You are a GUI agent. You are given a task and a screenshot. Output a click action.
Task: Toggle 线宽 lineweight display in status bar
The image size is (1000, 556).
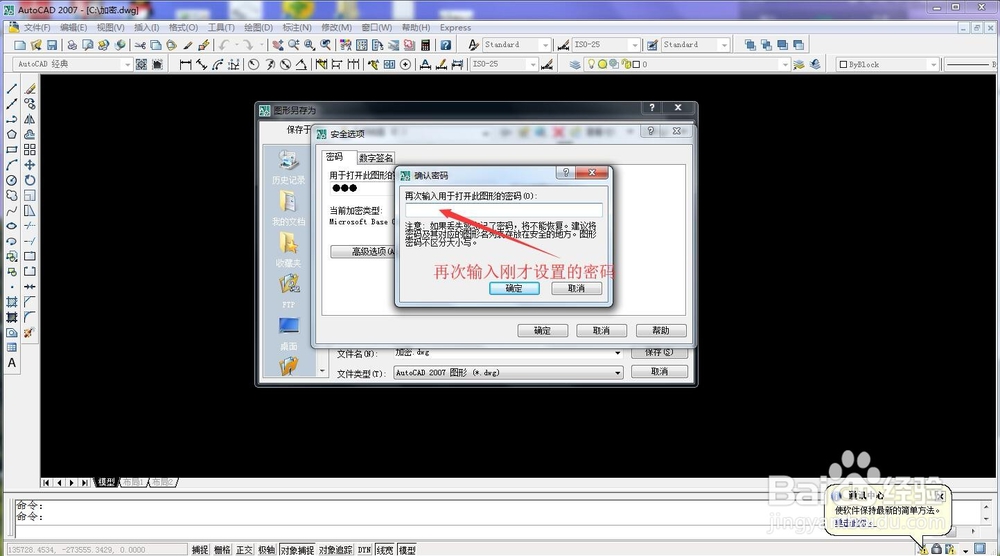tap(385, 550)
